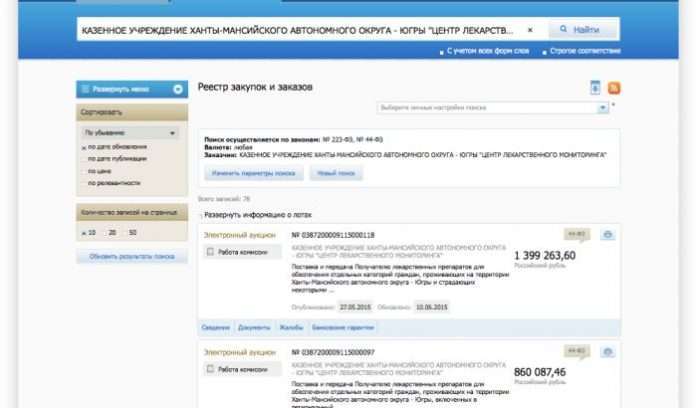
Task: Click the magnifier icon in Найти button
Action: 563,29
